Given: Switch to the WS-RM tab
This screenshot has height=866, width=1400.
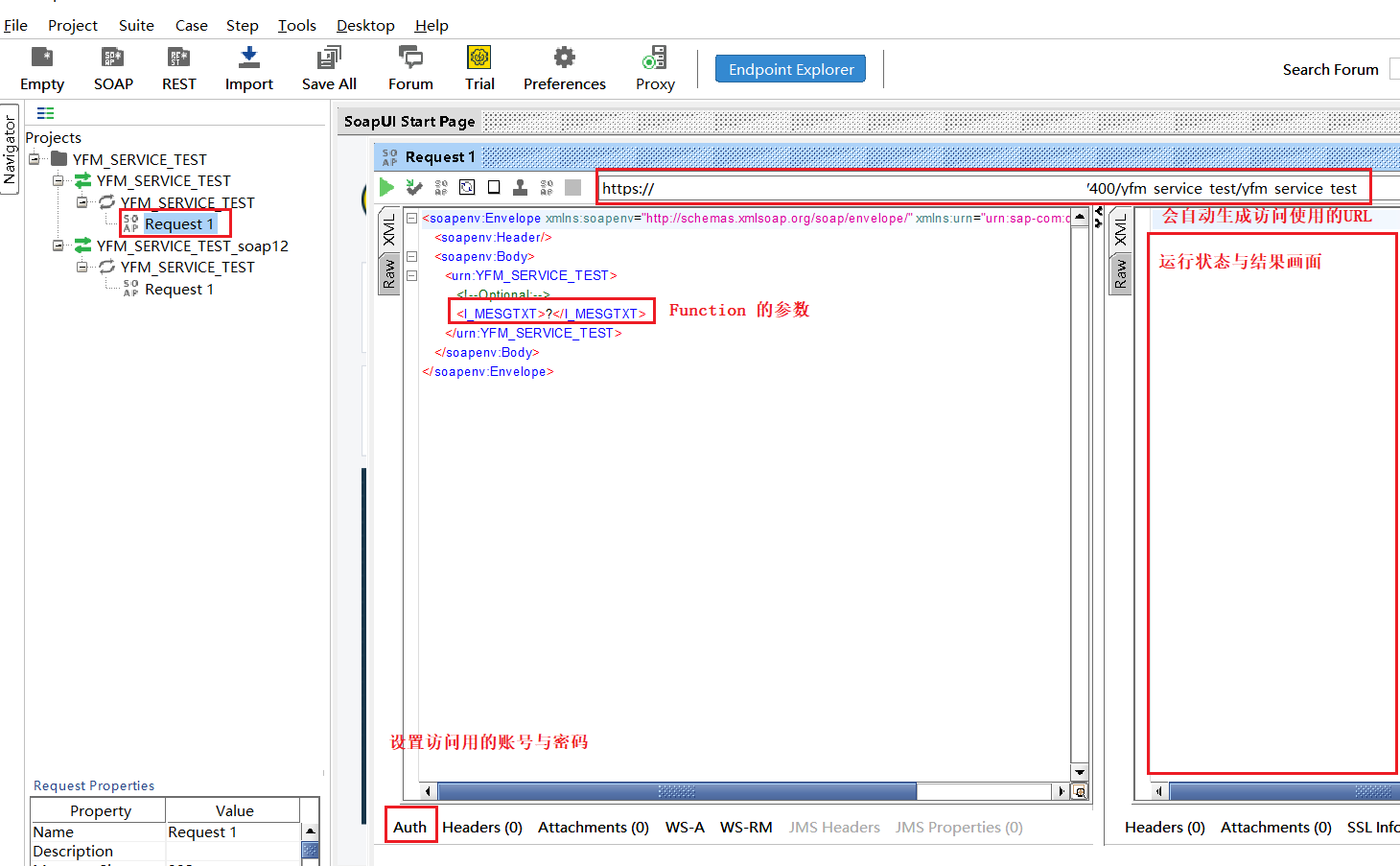Looking at the screenshot, I should [746, 827].
